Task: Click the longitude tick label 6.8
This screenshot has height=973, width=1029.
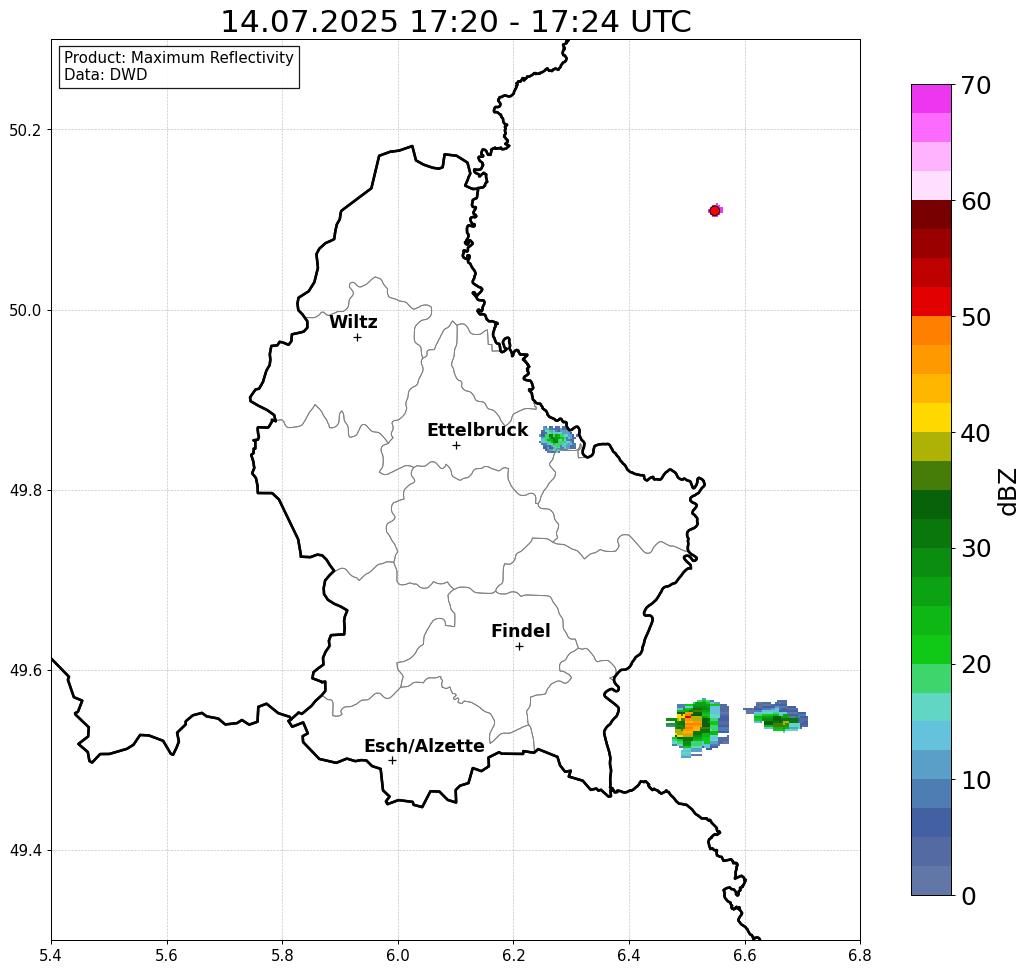Action: point(860,956)
